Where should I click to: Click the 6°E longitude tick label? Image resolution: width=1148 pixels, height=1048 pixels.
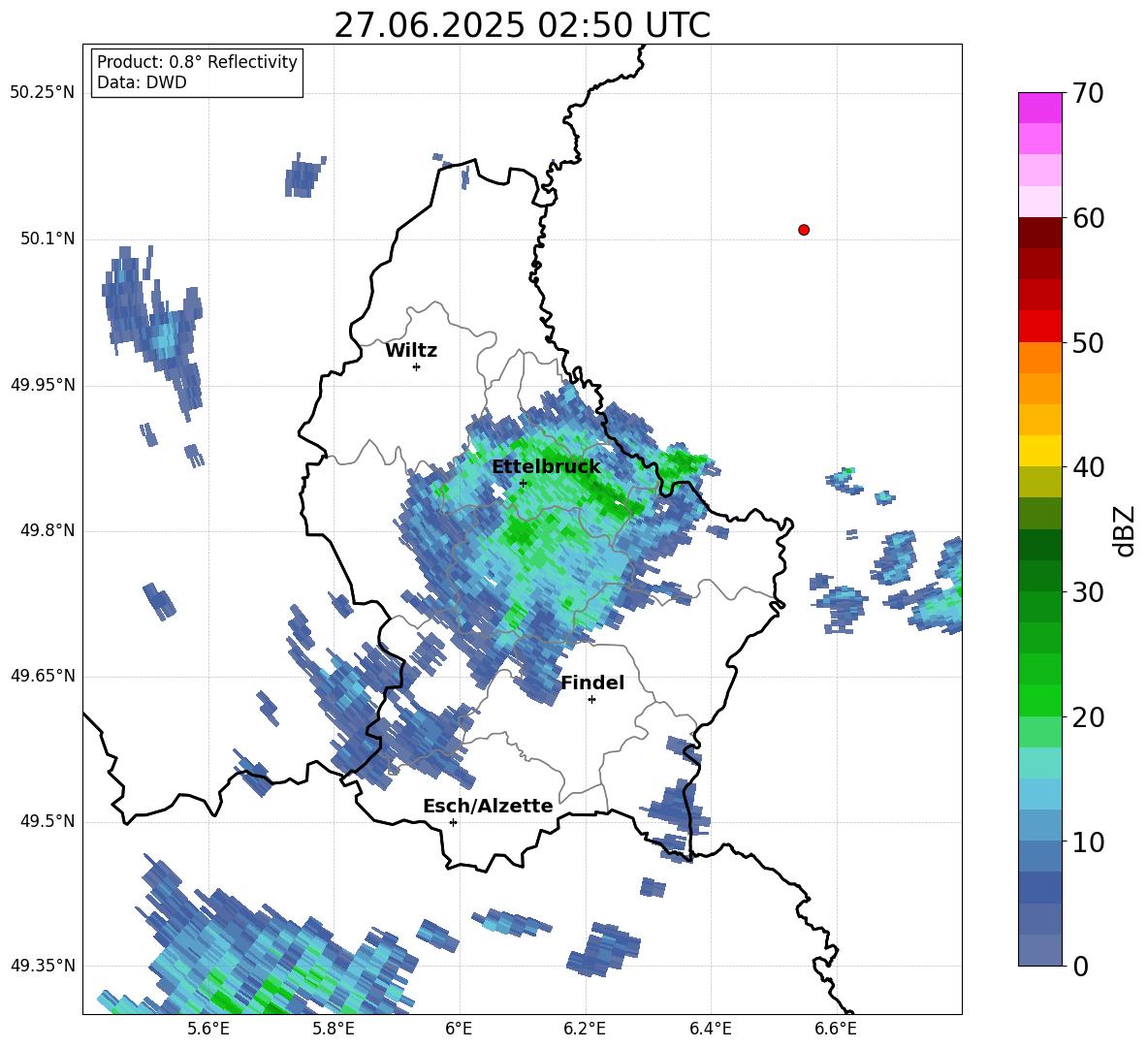(x=459, y=1029)
